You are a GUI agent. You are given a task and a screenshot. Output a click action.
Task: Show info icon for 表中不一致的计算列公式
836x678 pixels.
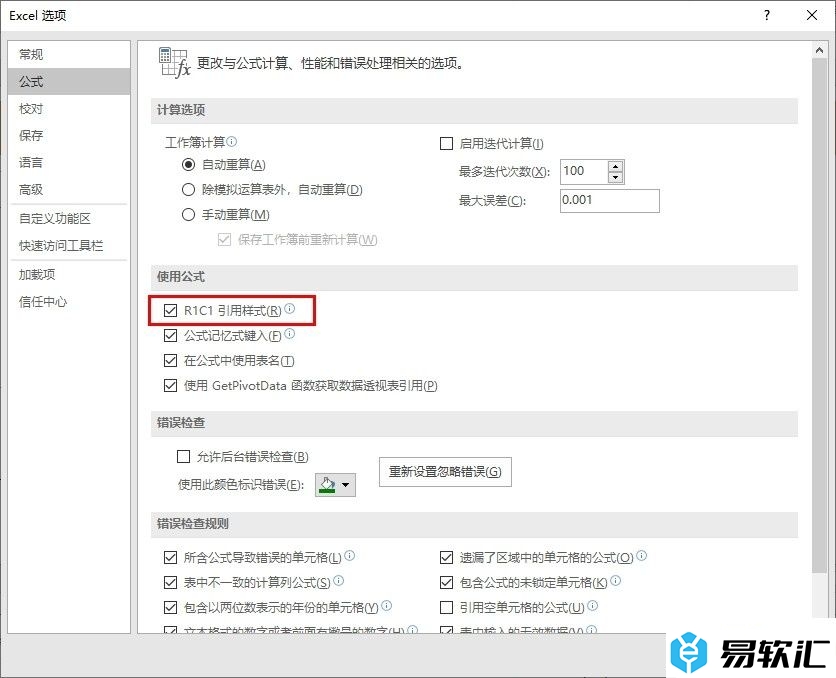[x=339, y=580]
